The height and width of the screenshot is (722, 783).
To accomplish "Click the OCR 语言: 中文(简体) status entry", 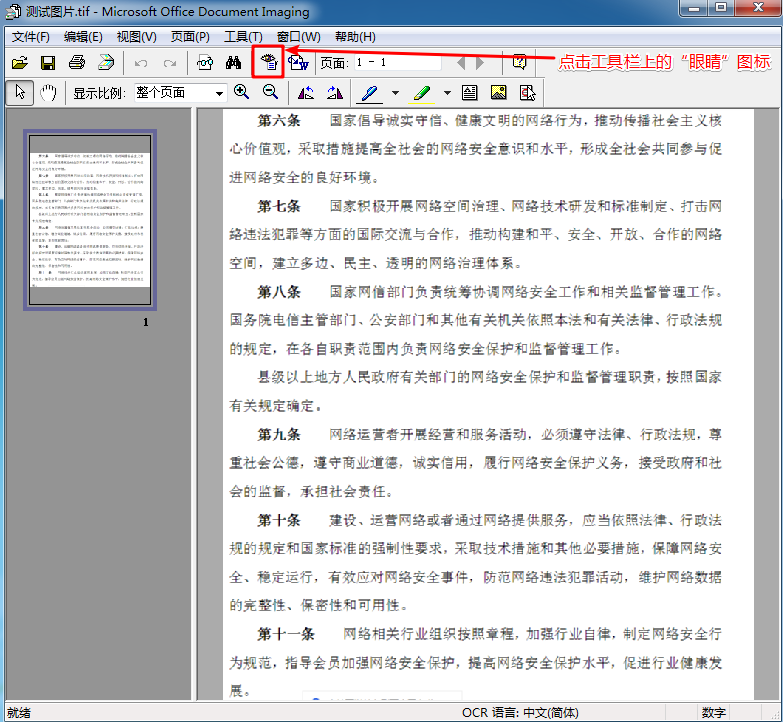I will 520,713.
